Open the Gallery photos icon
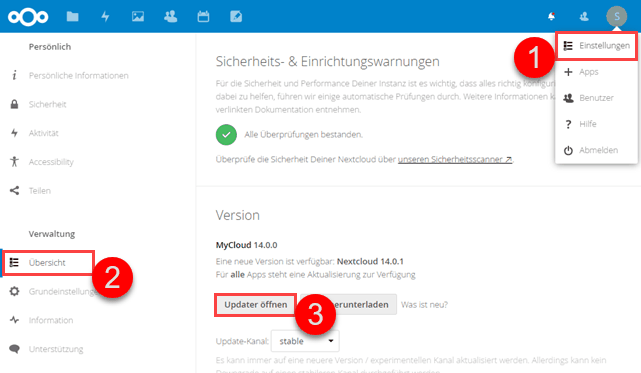 click(138, 16)
